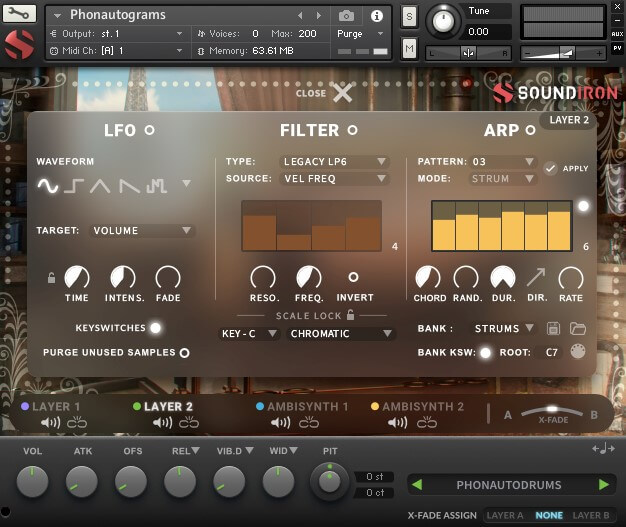Viewport: 626px width, 527px height.
Task: Mute Layer 2 speaker icon
Action: click(162, 422)
